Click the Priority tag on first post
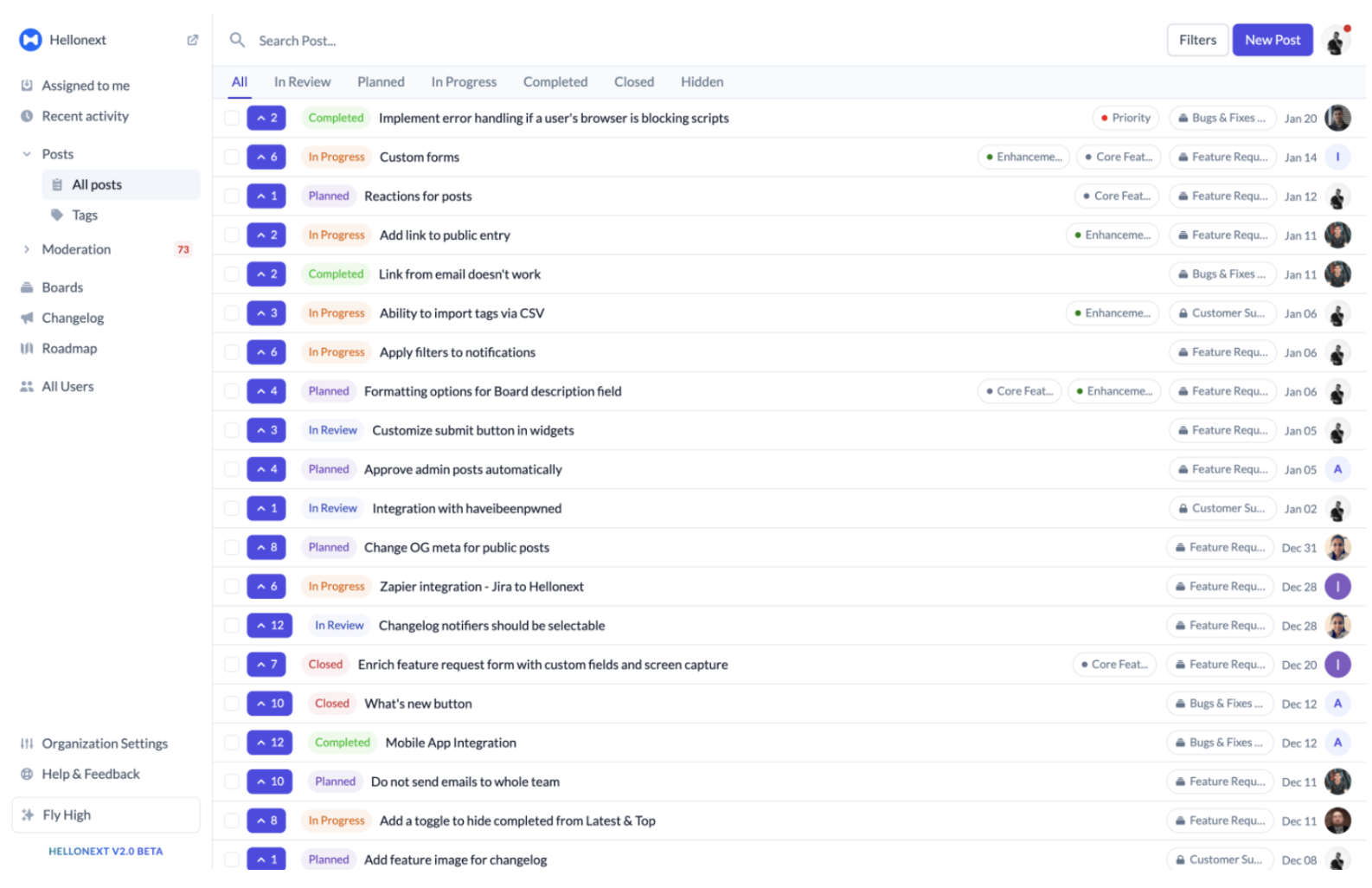1372x888 pixels. 1125,118
